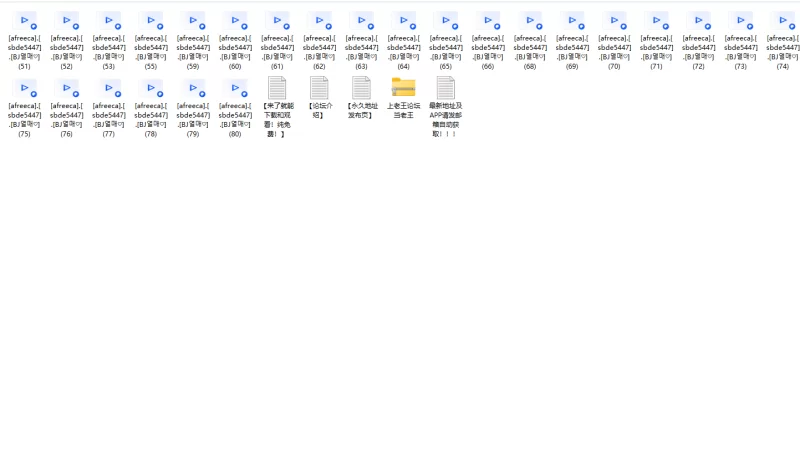
Task: Highlight the video file labeled (61)
Action: [x=277, y=41]
